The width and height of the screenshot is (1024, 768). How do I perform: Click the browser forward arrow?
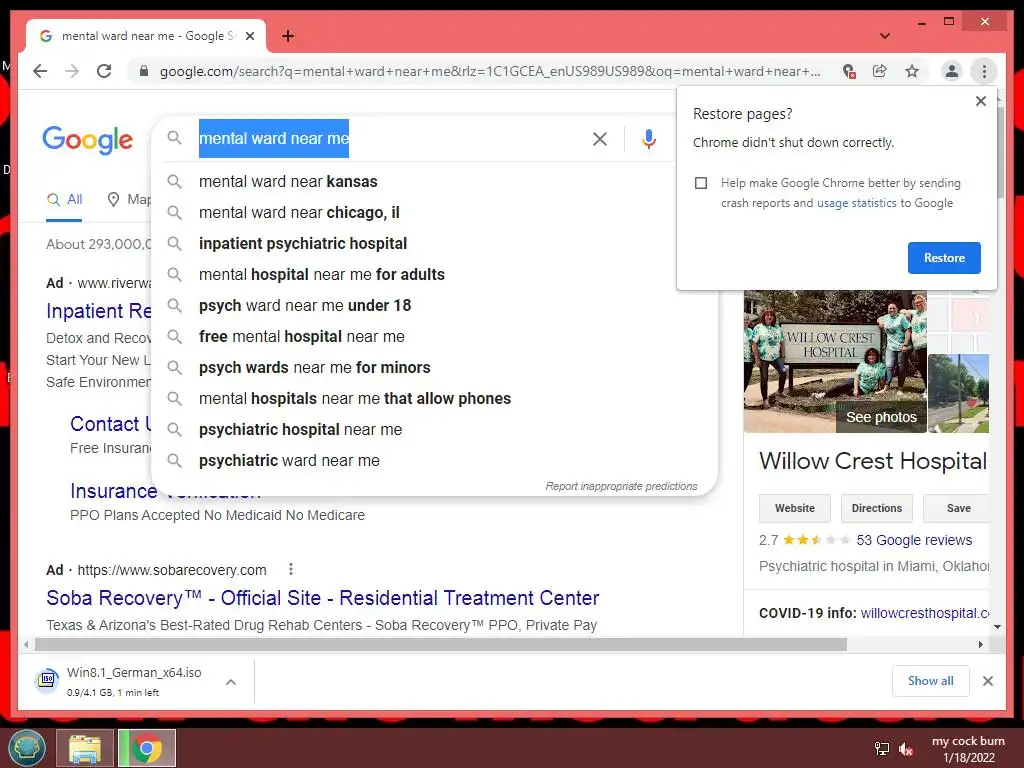(72, 71)
